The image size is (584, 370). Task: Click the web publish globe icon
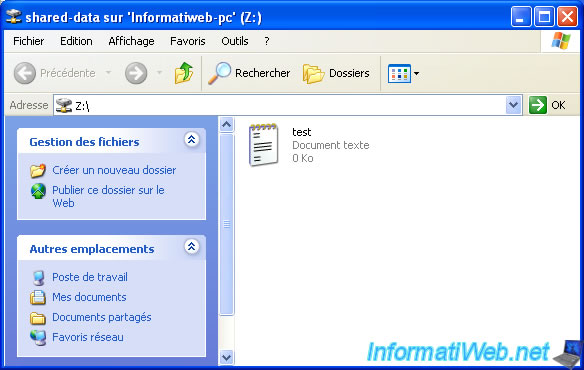click(x=38, y=191)
